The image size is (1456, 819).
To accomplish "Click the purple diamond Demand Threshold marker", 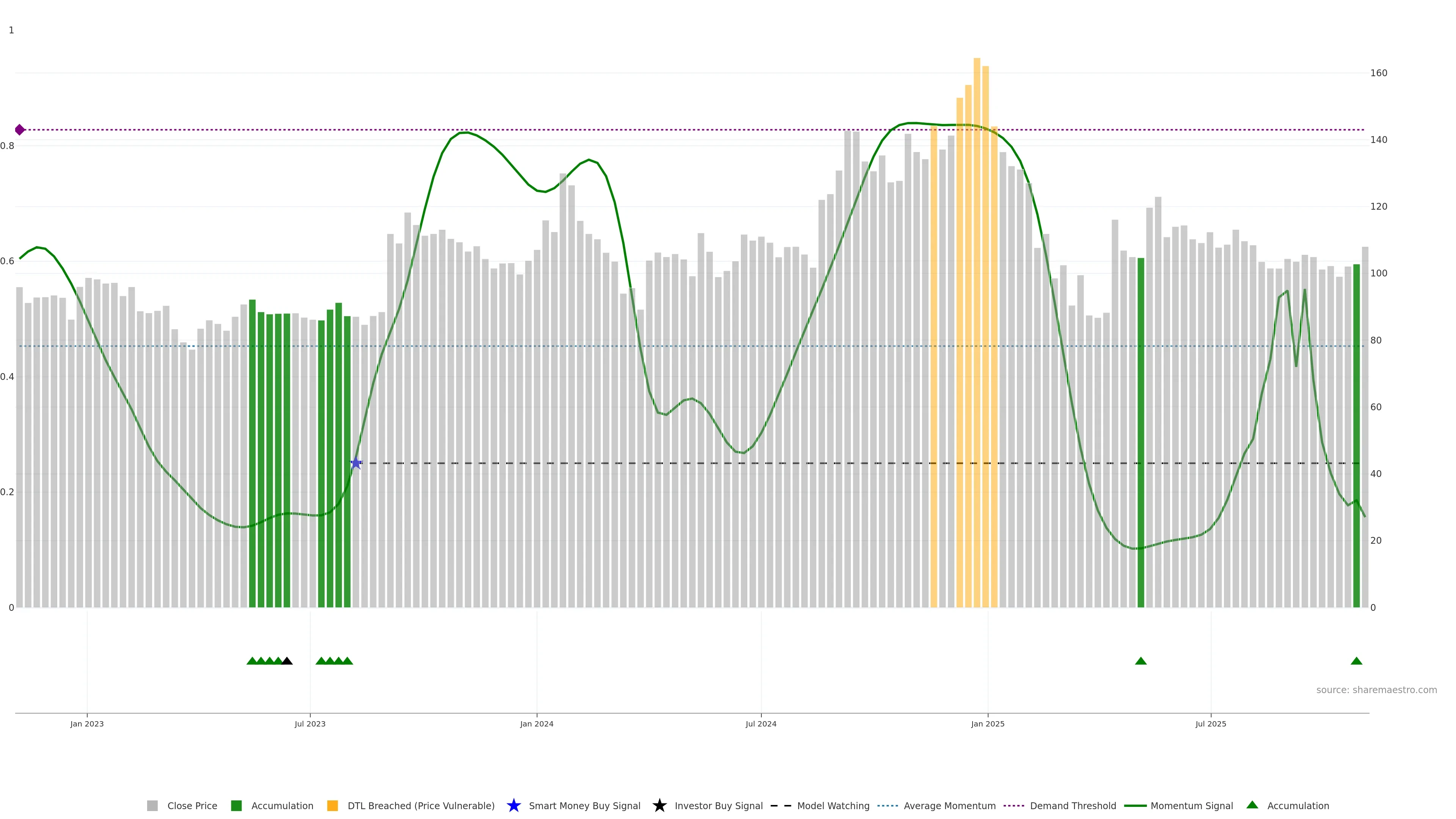I will coord(20,130).
